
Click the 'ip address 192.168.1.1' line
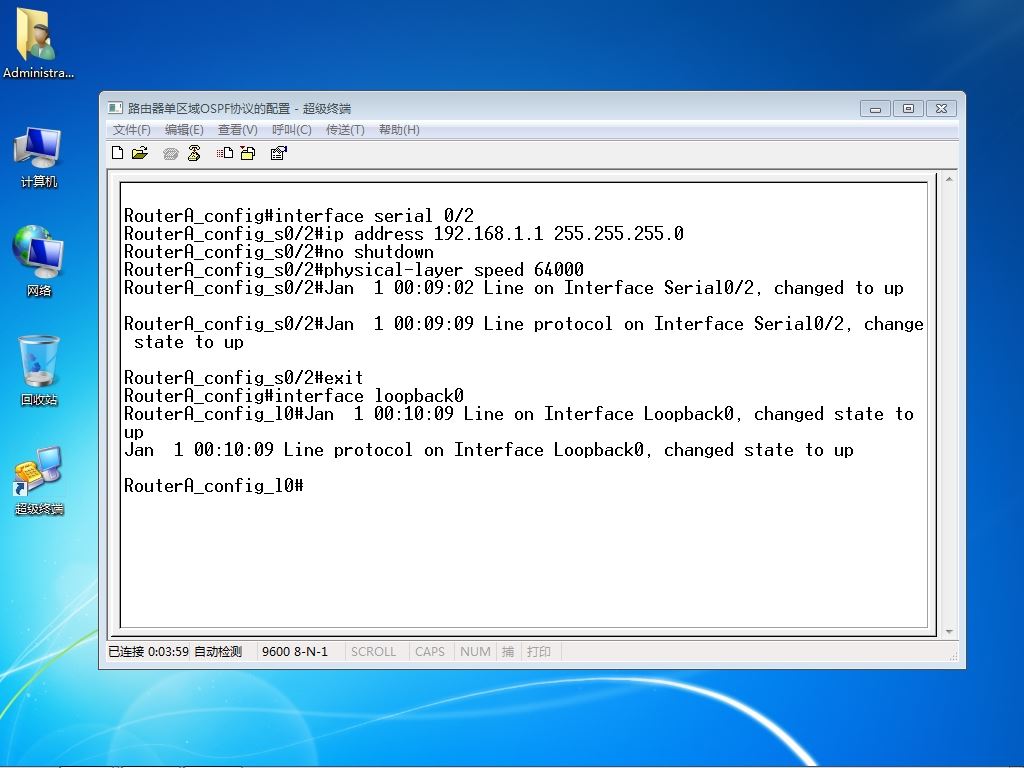coord(404,234)
